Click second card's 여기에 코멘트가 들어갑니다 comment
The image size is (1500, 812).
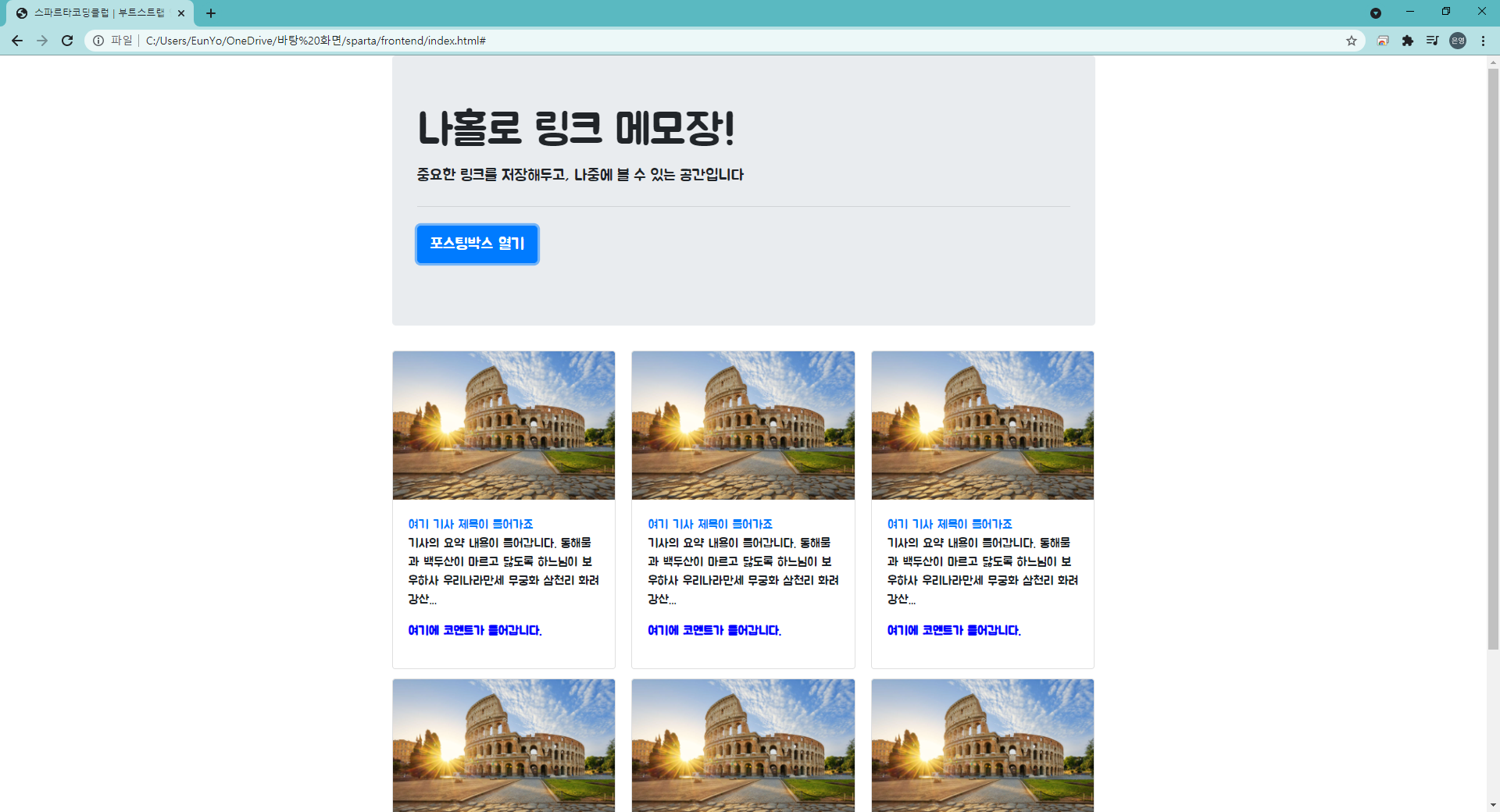[715, 630]
